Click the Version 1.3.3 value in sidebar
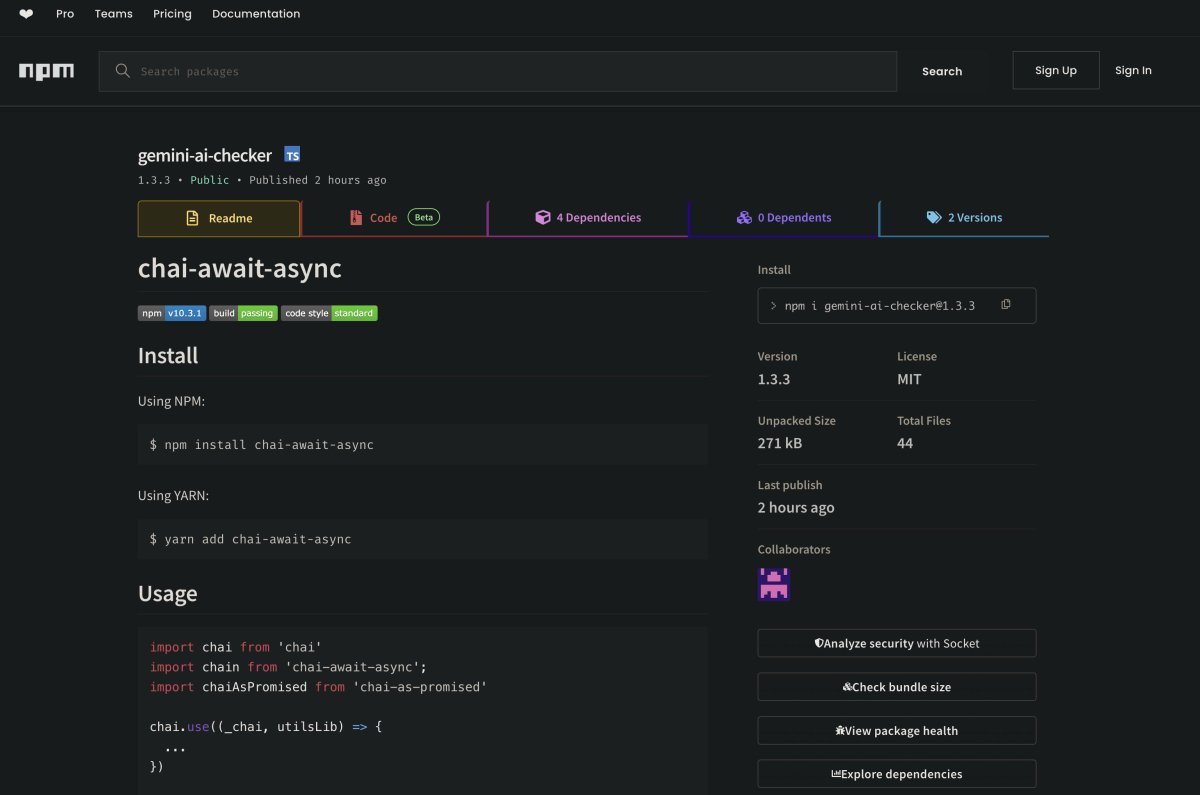 tap(774, 379)
